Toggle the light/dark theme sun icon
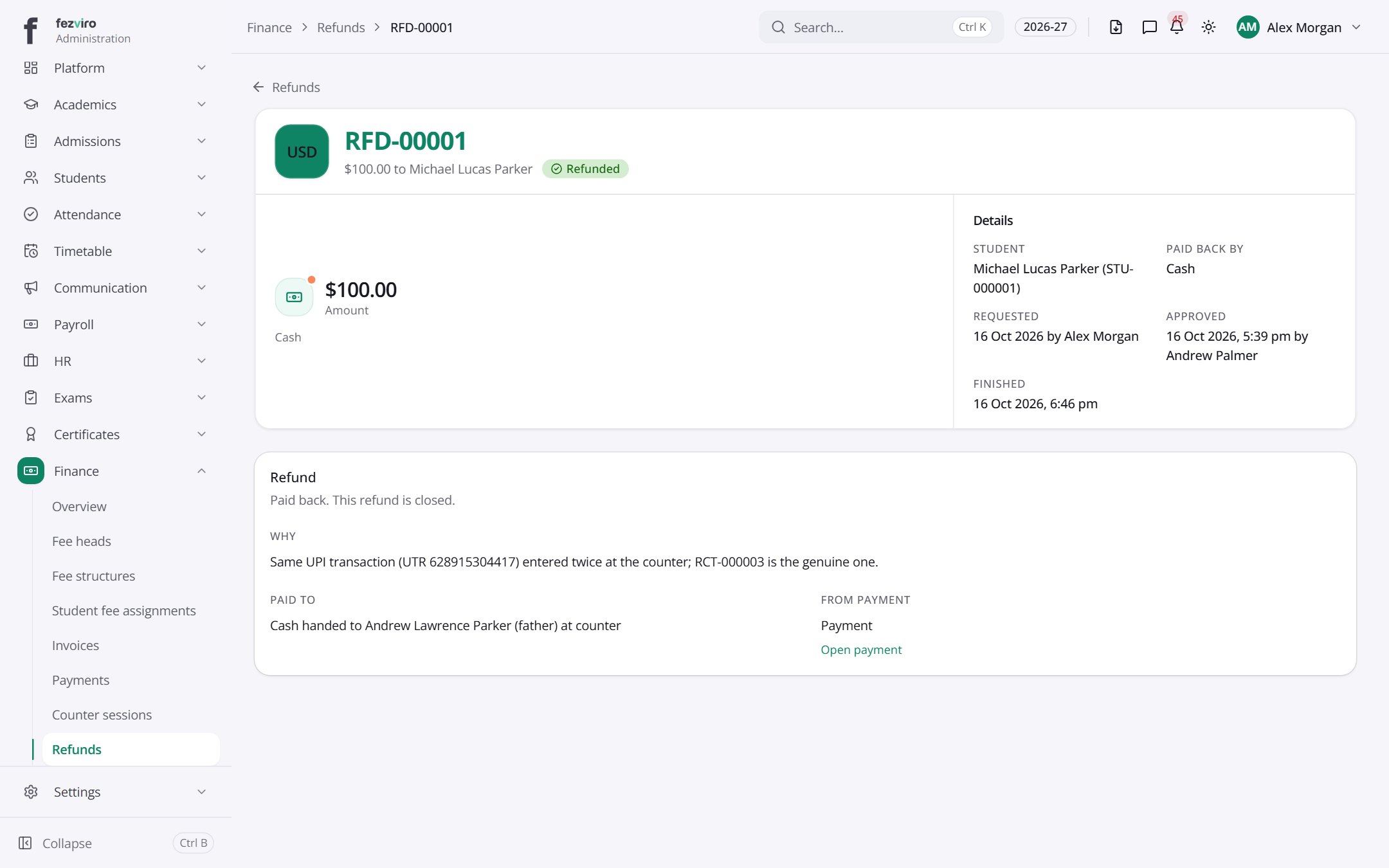The width and height of the screenshot is (1389, 868). (1208, 27)
